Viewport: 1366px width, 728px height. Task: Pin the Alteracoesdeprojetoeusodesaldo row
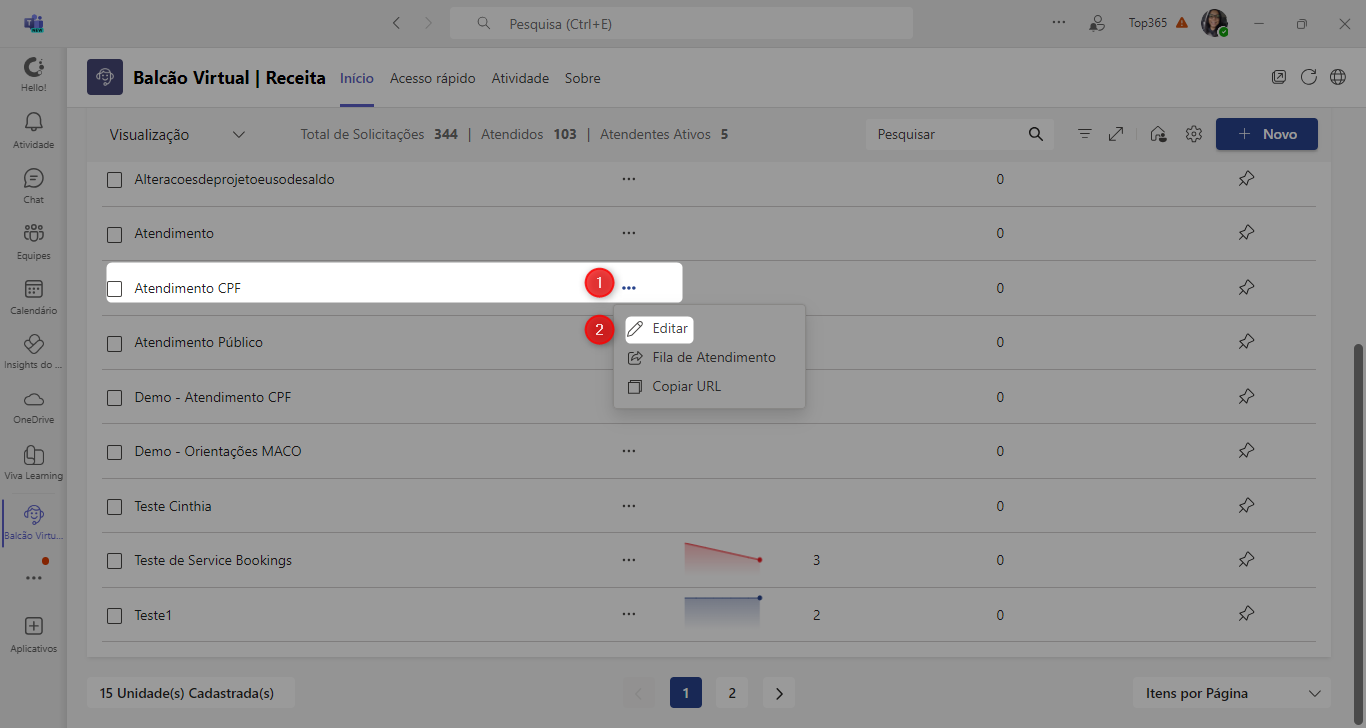1246,179
